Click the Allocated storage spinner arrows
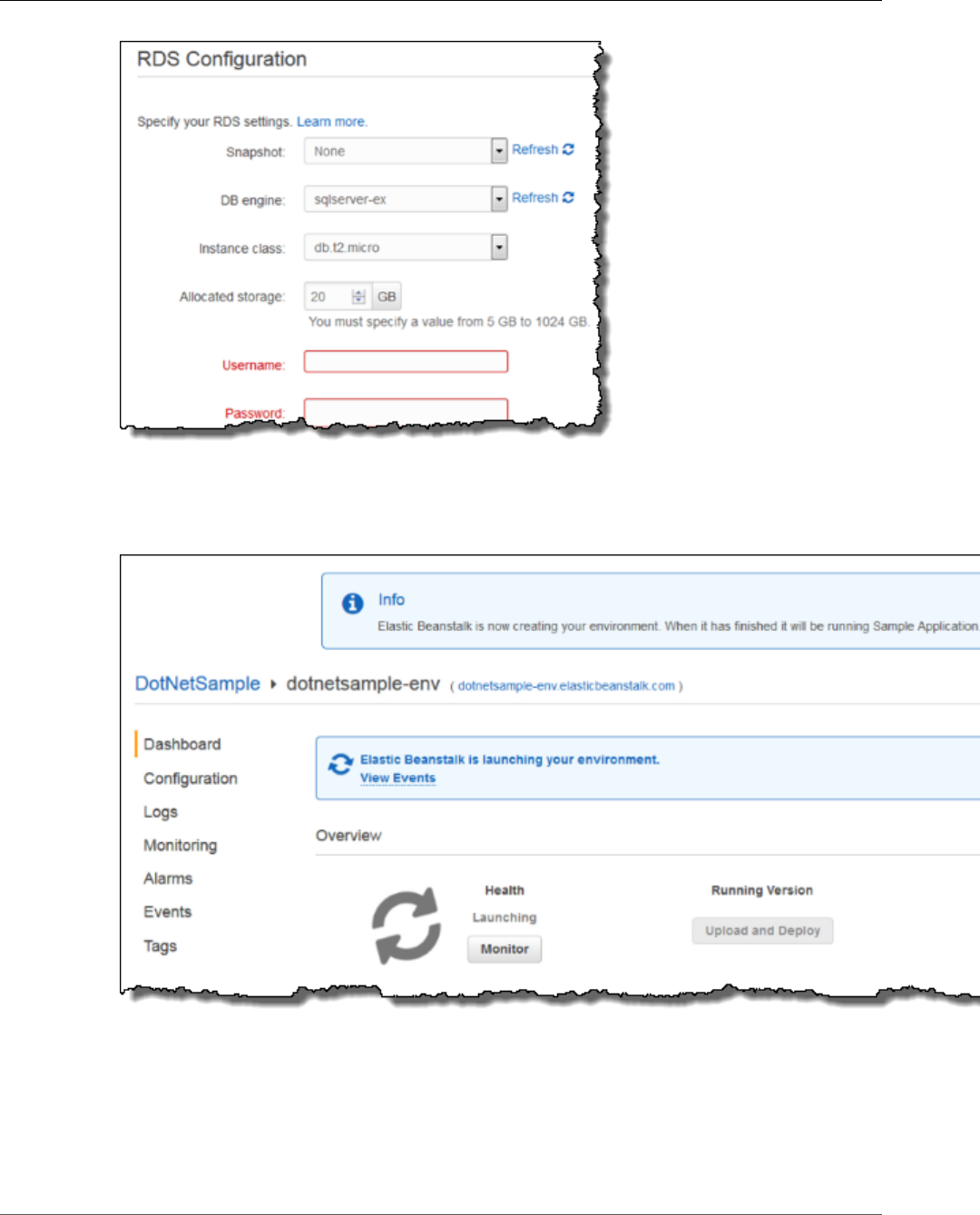 pos(358,297)
